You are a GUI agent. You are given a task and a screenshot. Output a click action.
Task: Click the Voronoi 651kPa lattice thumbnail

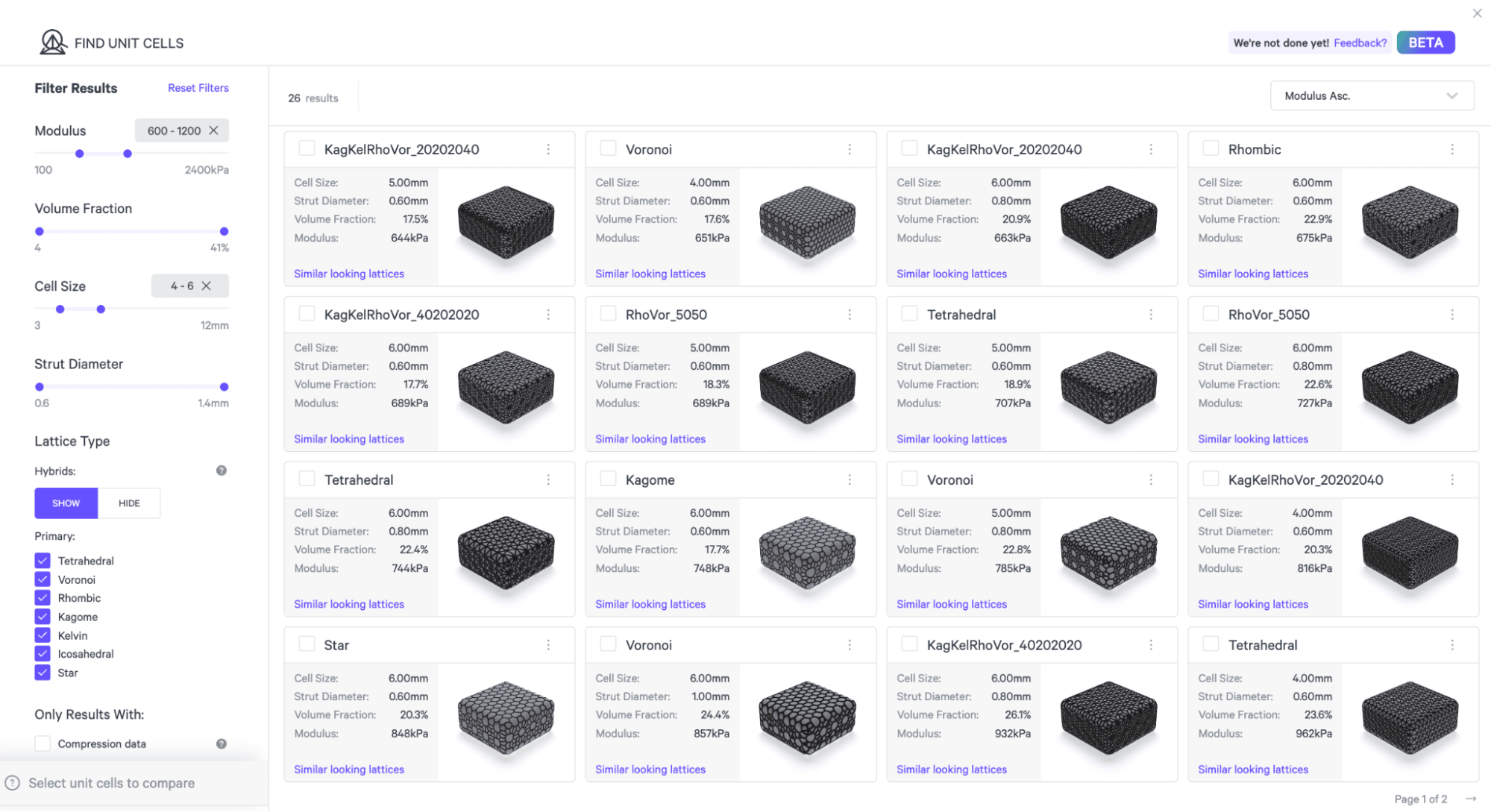[806, 222]
